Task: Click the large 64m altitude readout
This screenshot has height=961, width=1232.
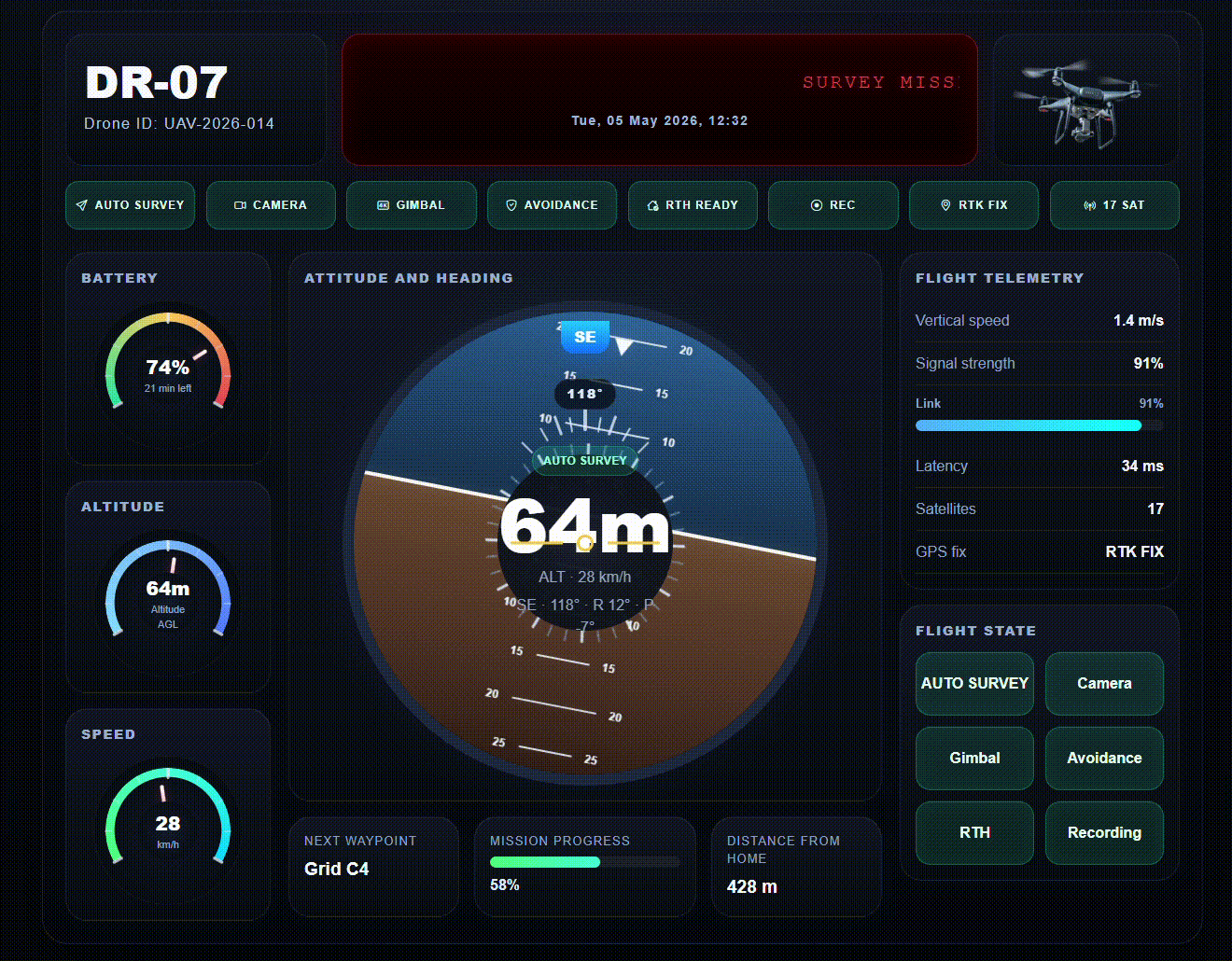Action: coord(585,527)
